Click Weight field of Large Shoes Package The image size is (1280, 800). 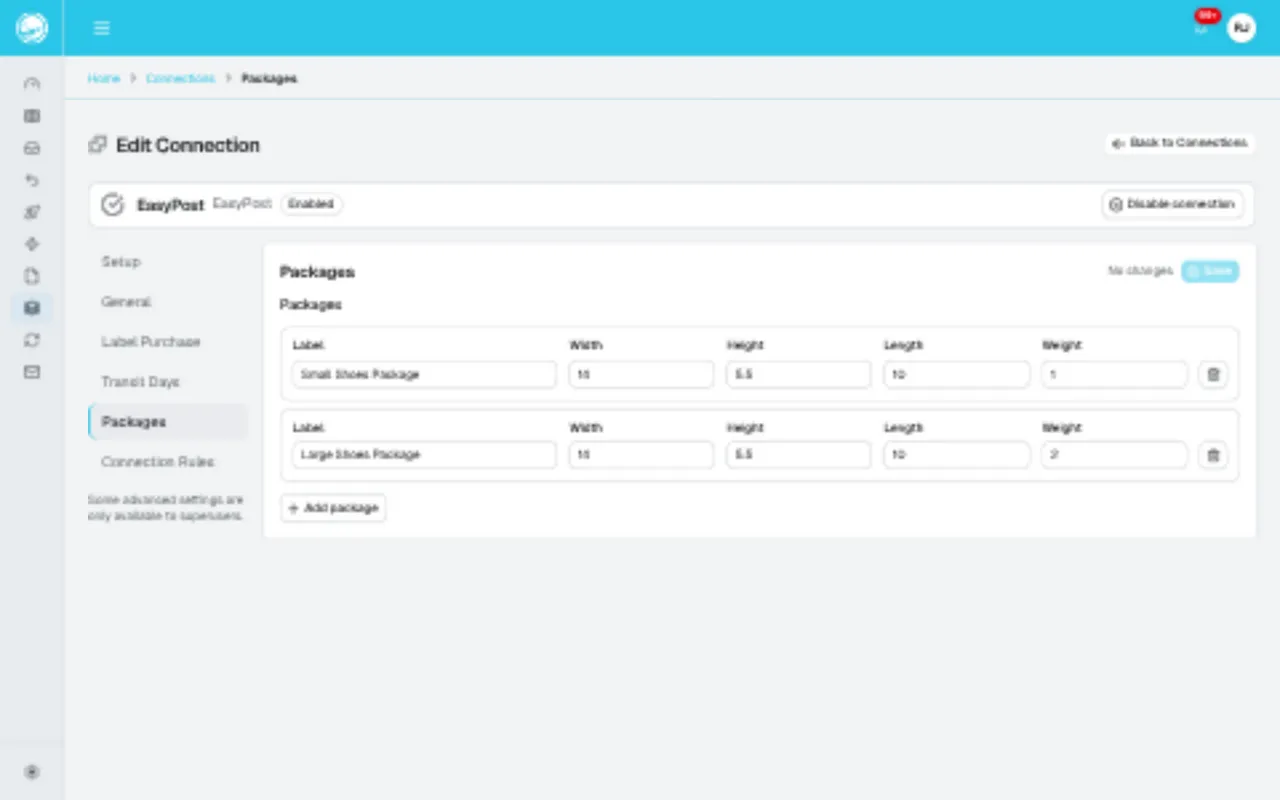click(x=1114, y=455)
